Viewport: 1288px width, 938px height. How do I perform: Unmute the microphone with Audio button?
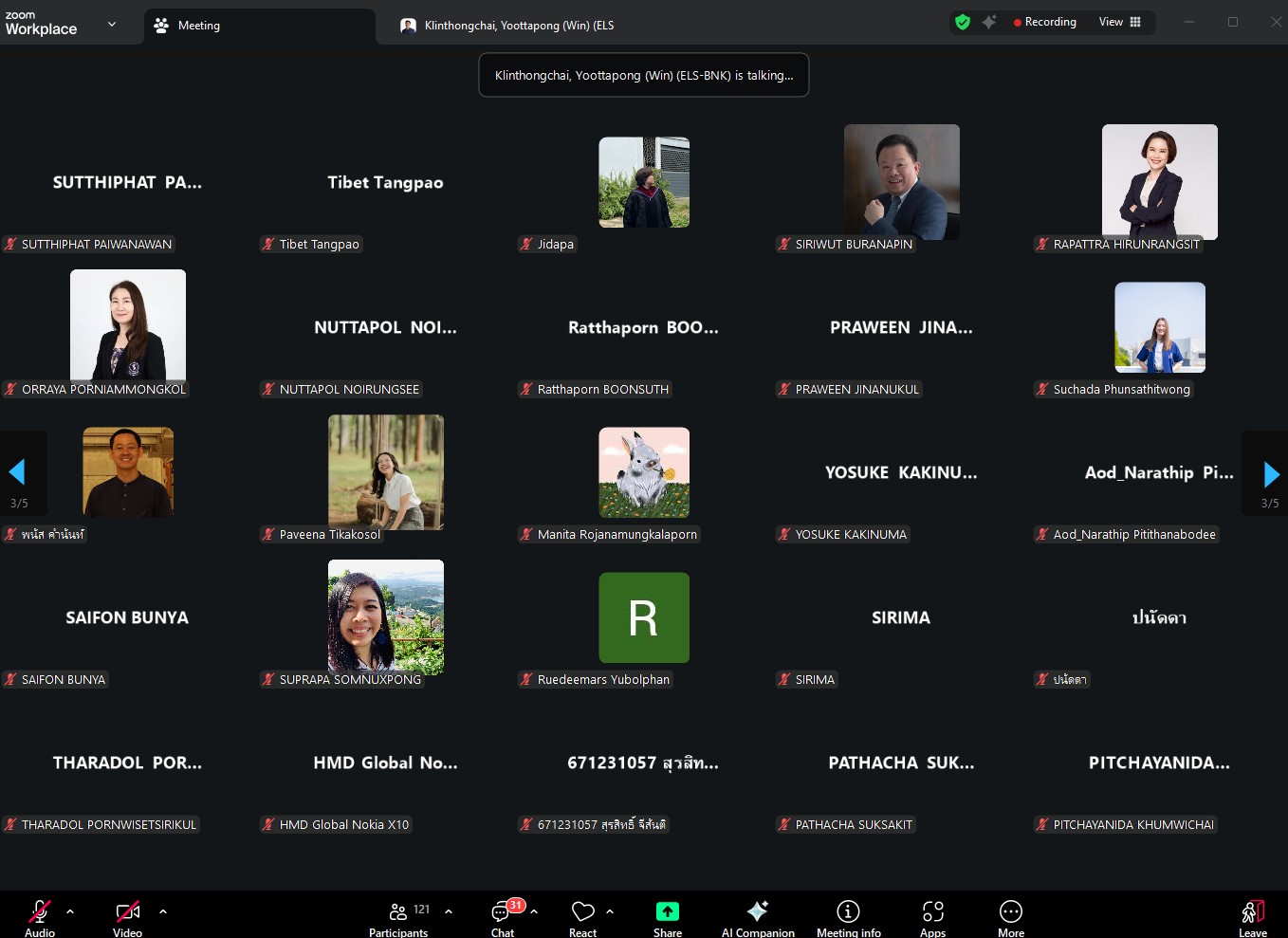click(39, 914)
